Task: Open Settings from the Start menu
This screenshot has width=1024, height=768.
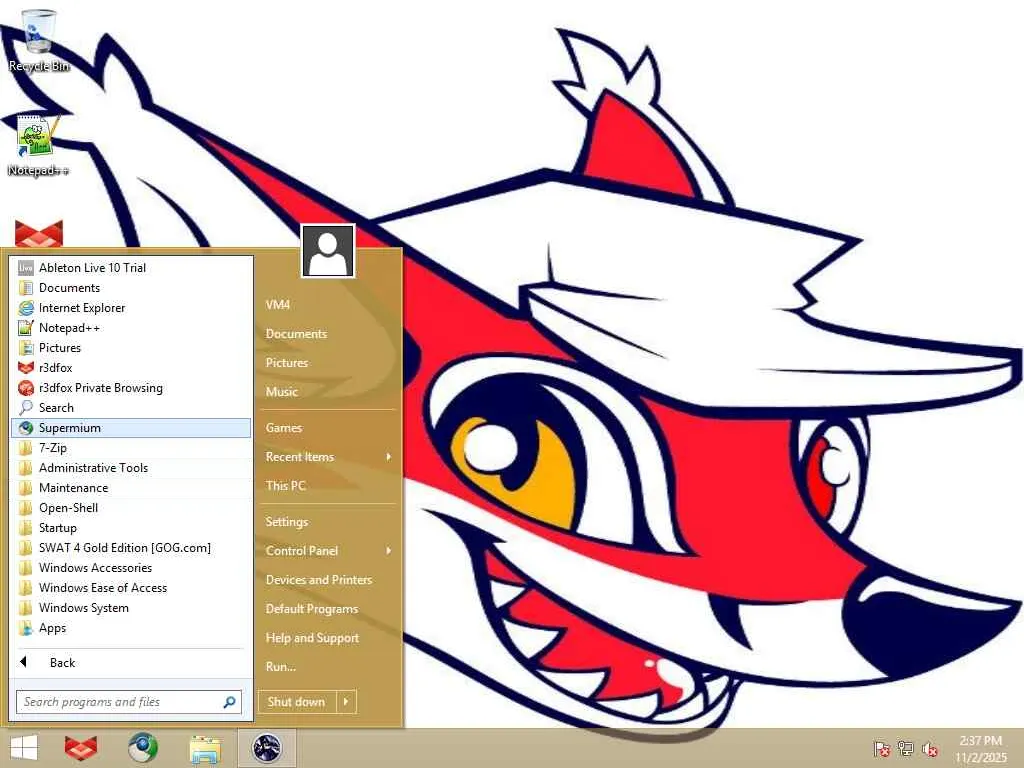Action: point(328,522)
